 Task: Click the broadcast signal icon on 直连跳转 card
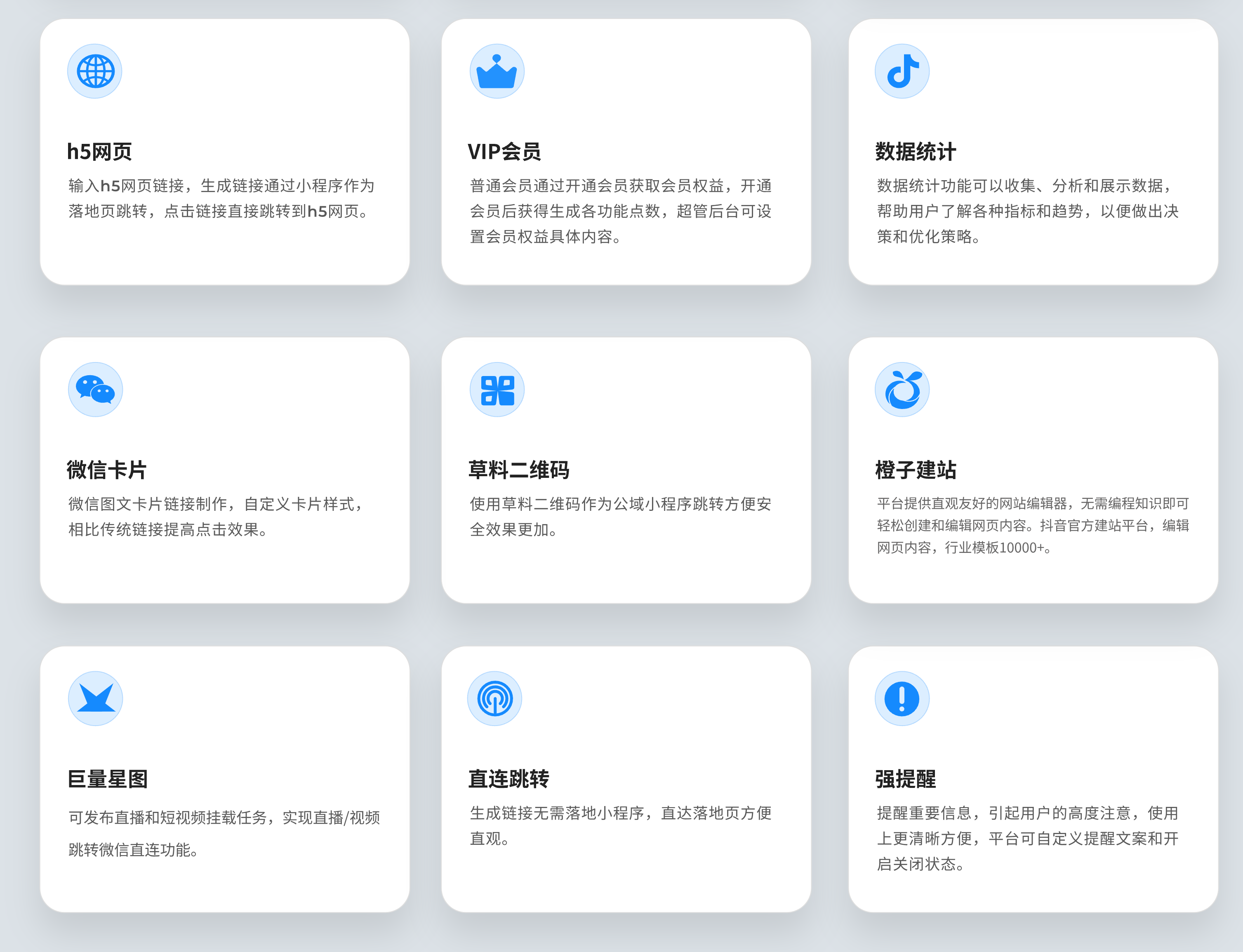[495, 698]
